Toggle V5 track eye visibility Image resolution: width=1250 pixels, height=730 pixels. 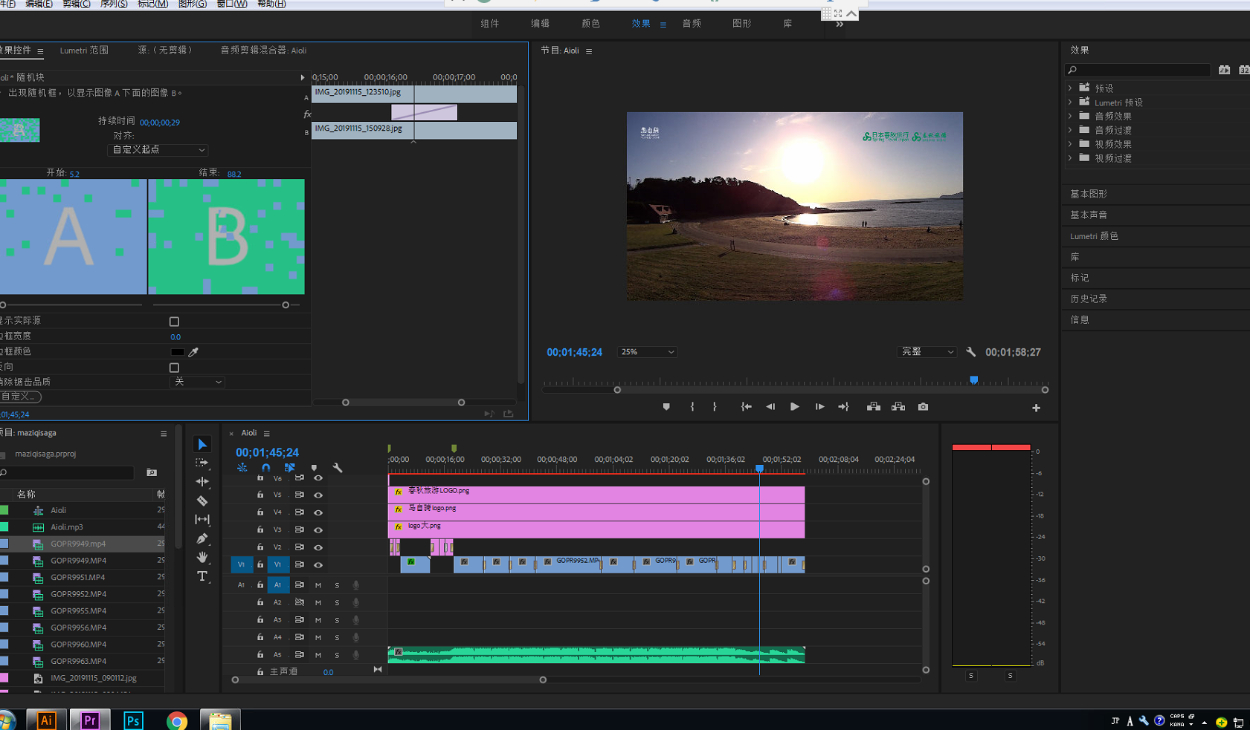coord(318,495)
